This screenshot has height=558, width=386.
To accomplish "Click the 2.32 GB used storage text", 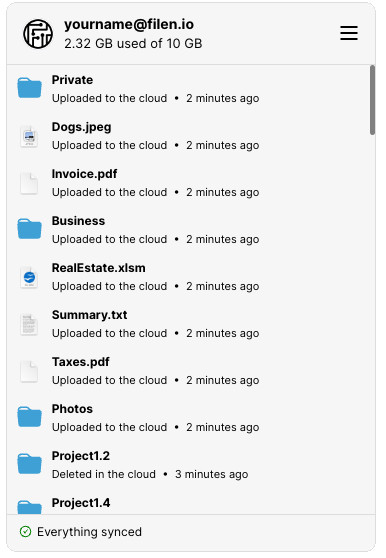I will [133, 43].
